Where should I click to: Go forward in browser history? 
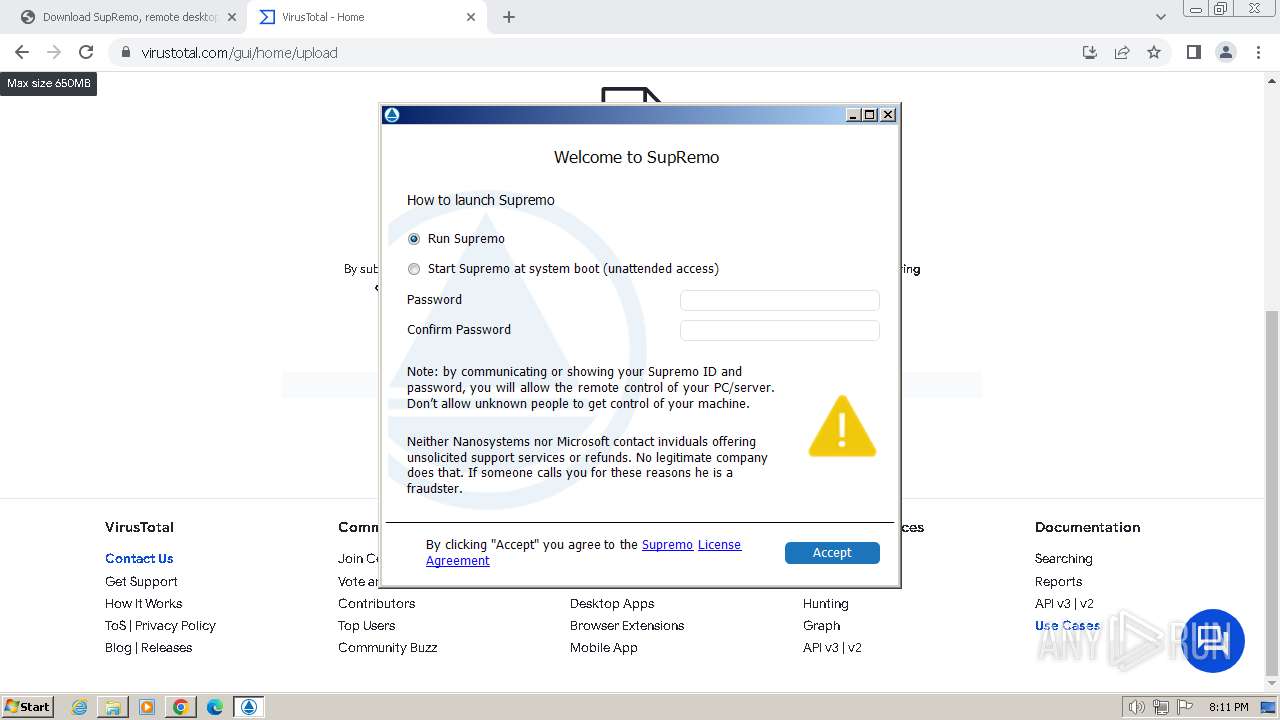[54, 52]
